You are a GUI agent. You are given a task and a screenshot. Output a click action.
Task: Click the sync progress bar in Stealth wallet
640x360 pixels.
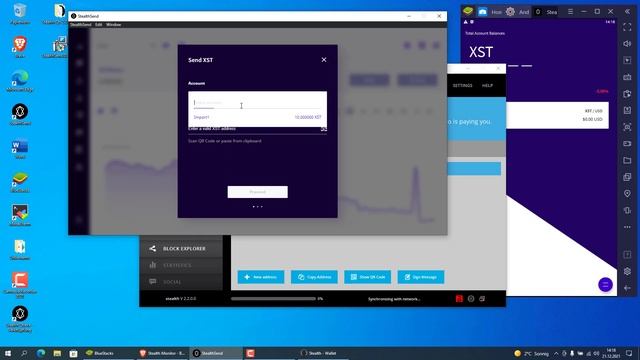(x=273, y=299)
